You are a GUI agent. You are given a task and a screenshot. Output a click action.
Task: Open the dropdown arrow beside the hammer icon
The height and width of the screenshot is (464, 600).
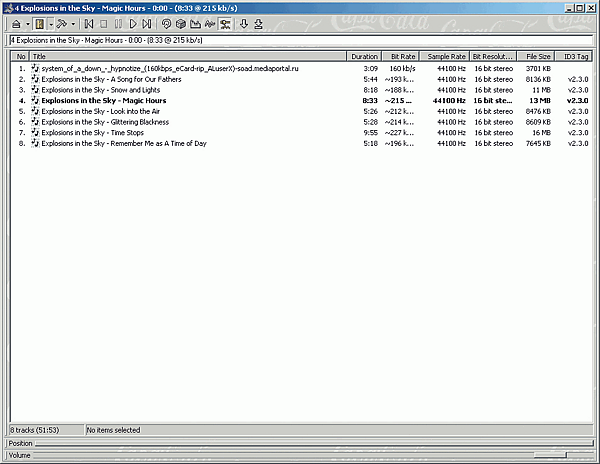point(73,24)
